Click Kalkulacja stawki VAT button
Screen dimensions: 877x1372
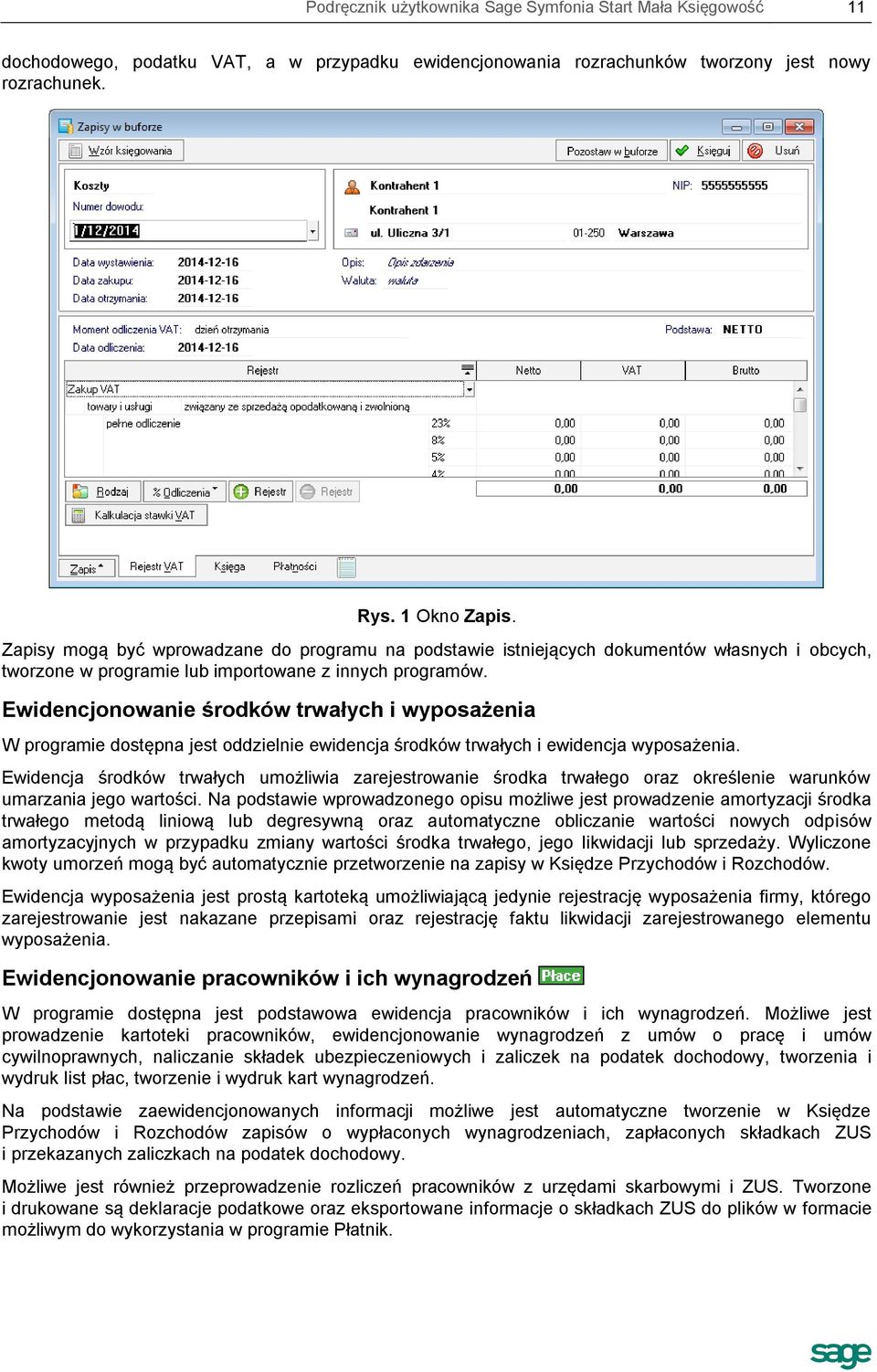point(136,515)
